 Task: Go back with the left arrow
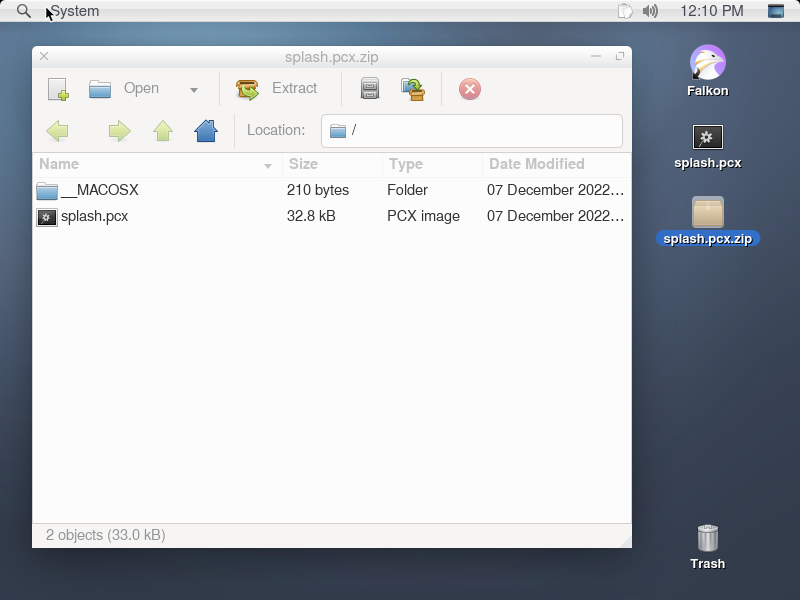57,131
